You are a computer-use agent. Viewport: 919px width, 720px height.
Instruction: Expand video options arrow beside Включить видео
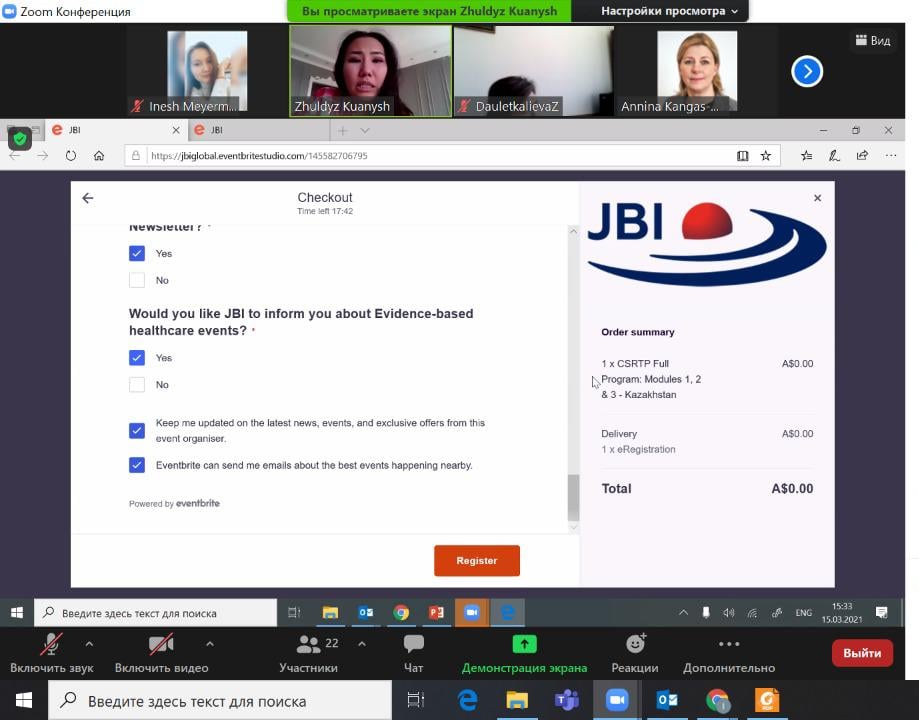[209, 644]
